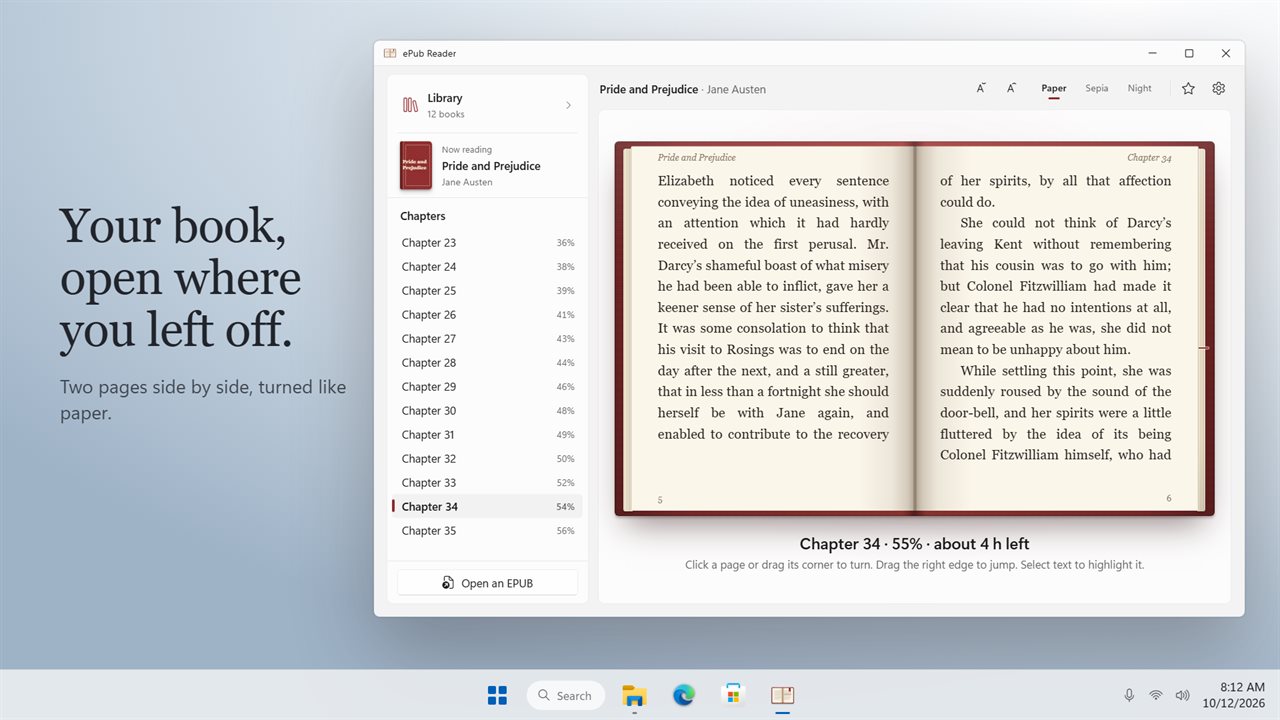
Task: Open File Explorer from taskbar
Action: pos(634,695)
